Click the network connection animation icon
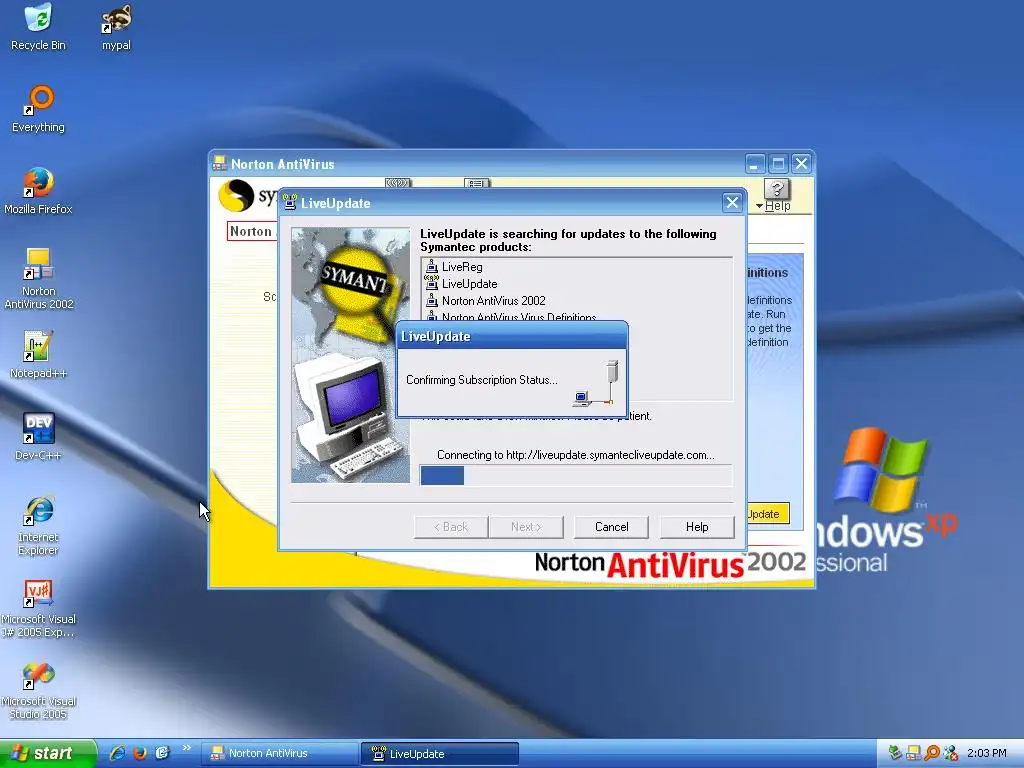Image resolution: width=1024 pixels, height=768 pixels. [594, 383]
